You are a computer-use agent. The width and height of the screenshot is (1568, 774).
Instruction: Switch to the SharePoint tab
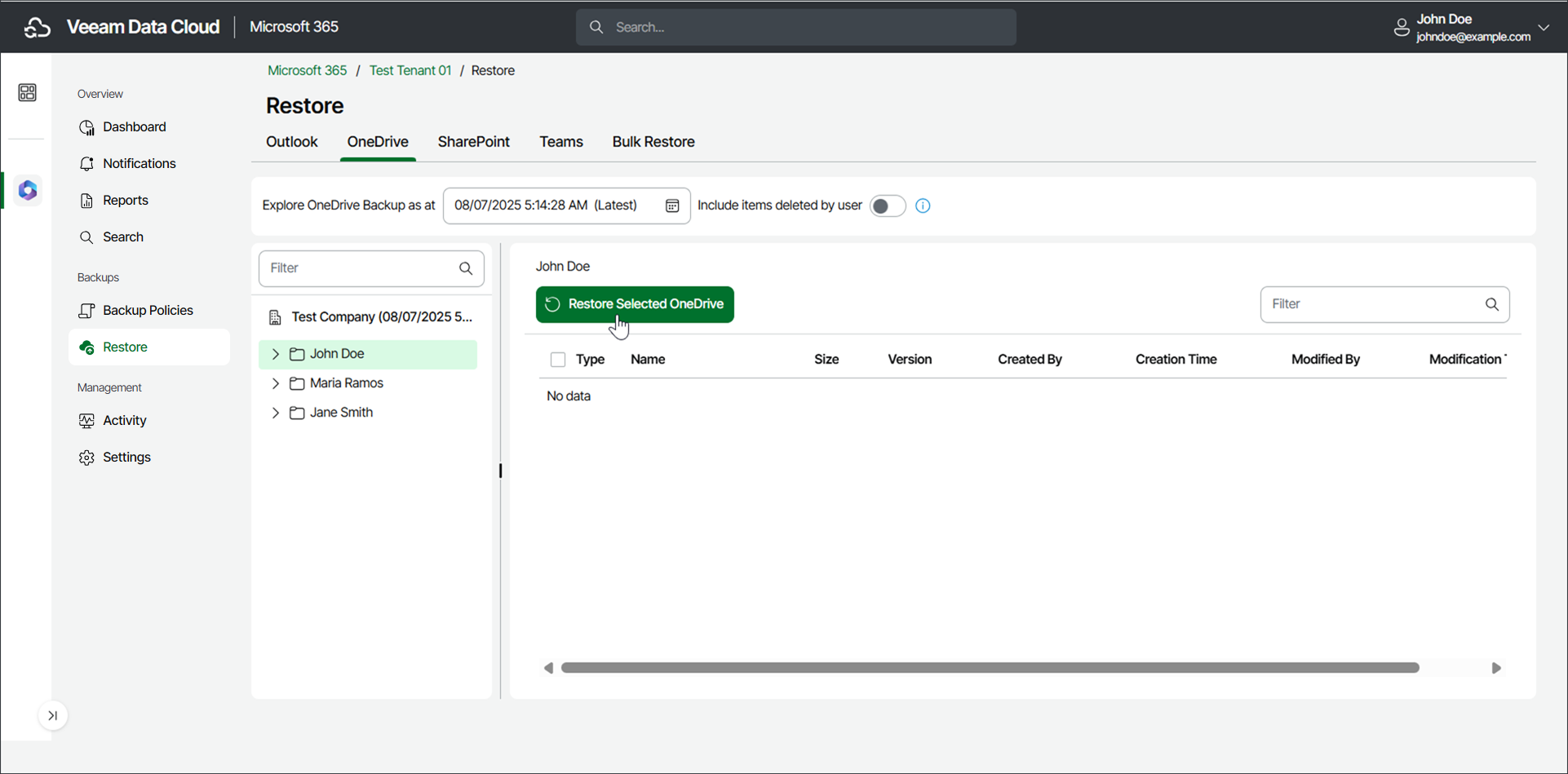pos(474,142)
